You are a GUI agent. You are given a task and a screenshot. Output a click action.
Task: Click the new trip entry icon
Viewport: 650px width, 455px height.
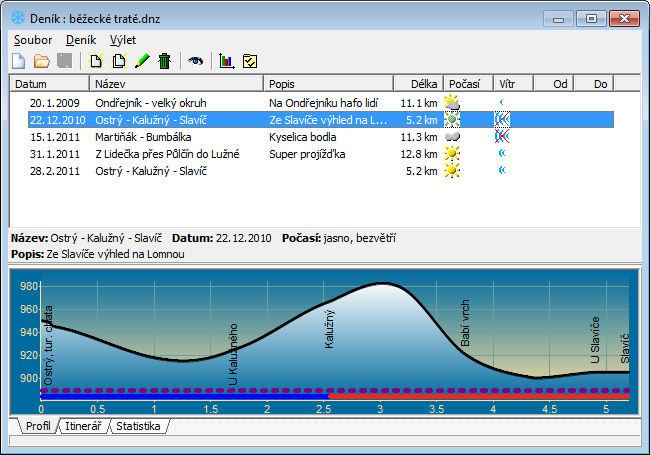click(x=97, y=61)
